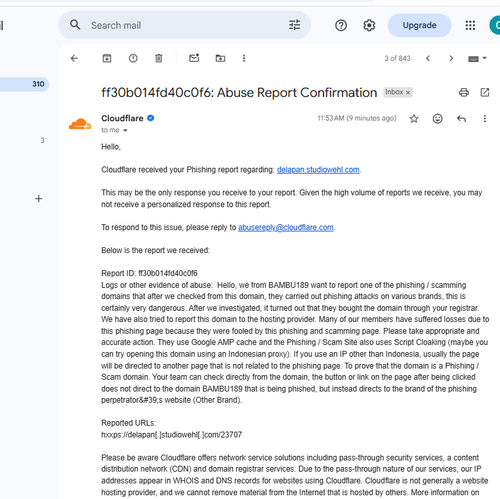Expand the 'to me' recipient details
Screen dimensions: 500x499
point(125,130)
